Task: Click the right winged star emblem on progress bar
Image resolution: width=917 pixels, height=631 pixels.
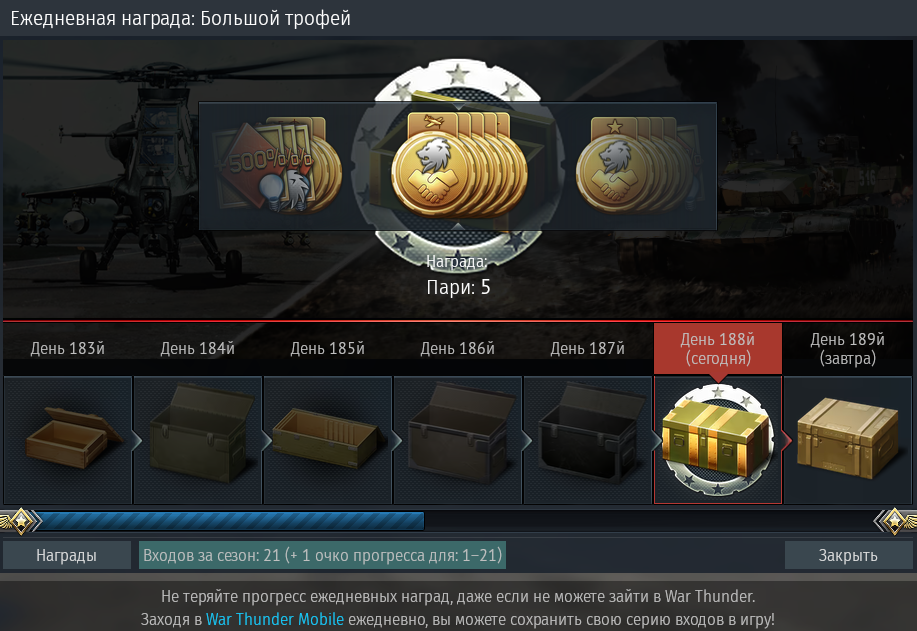Action: point(895,520)
